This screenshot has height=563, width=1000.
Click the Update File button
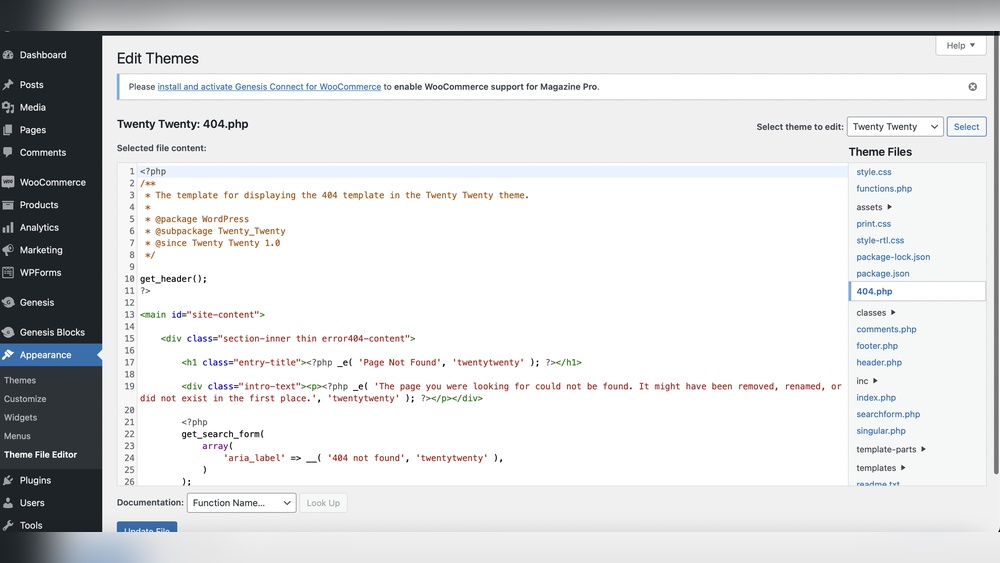click(x=147, y=527)
